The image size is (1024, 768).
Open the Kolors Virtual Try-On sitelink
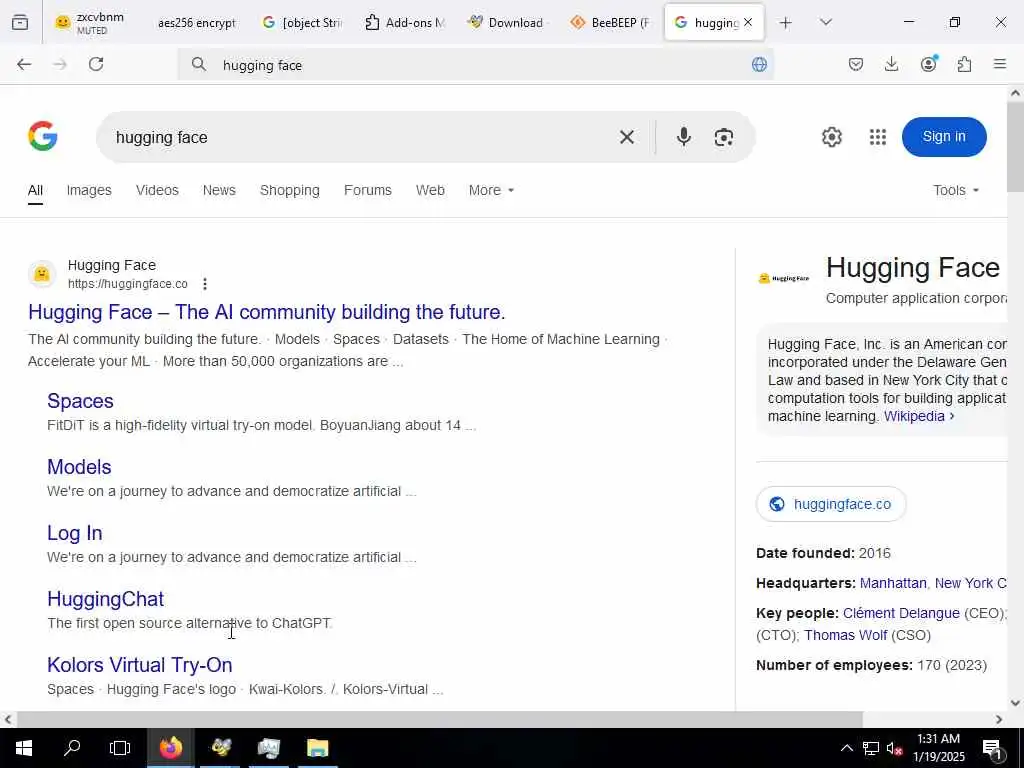pos(140,665)
